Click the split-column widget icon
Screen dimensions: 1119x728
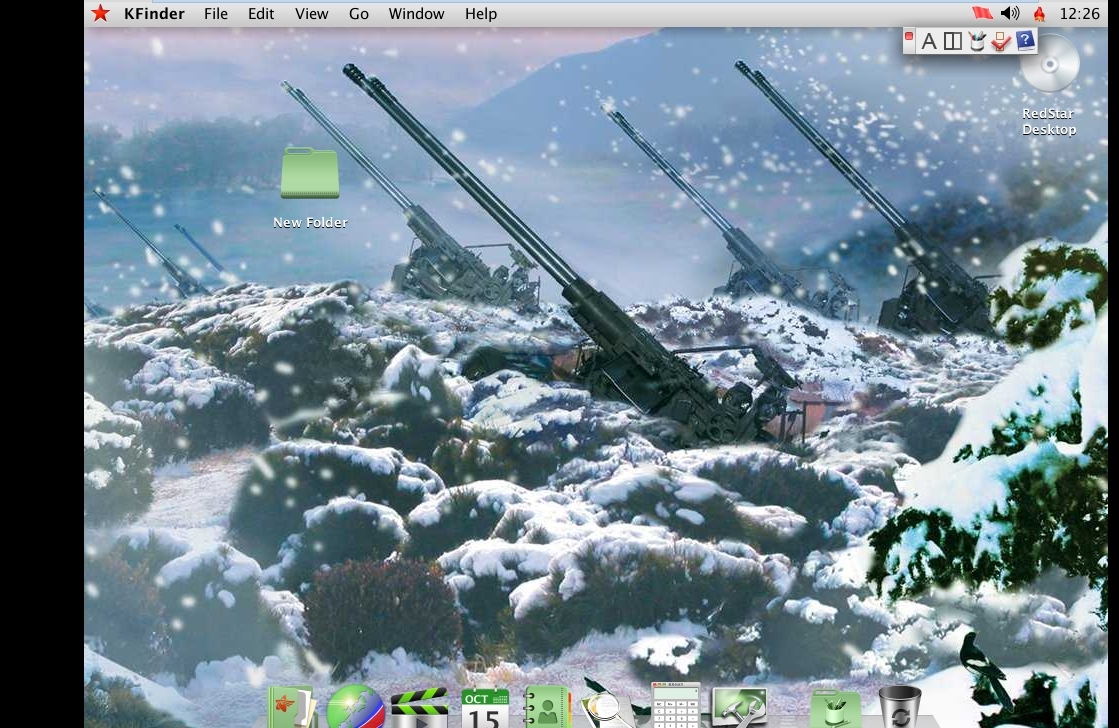(x=952, y=40)
